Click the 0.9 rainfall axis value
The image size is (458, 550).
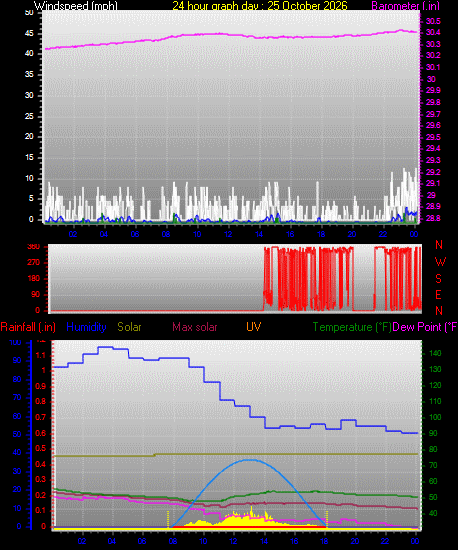(41, 386)
